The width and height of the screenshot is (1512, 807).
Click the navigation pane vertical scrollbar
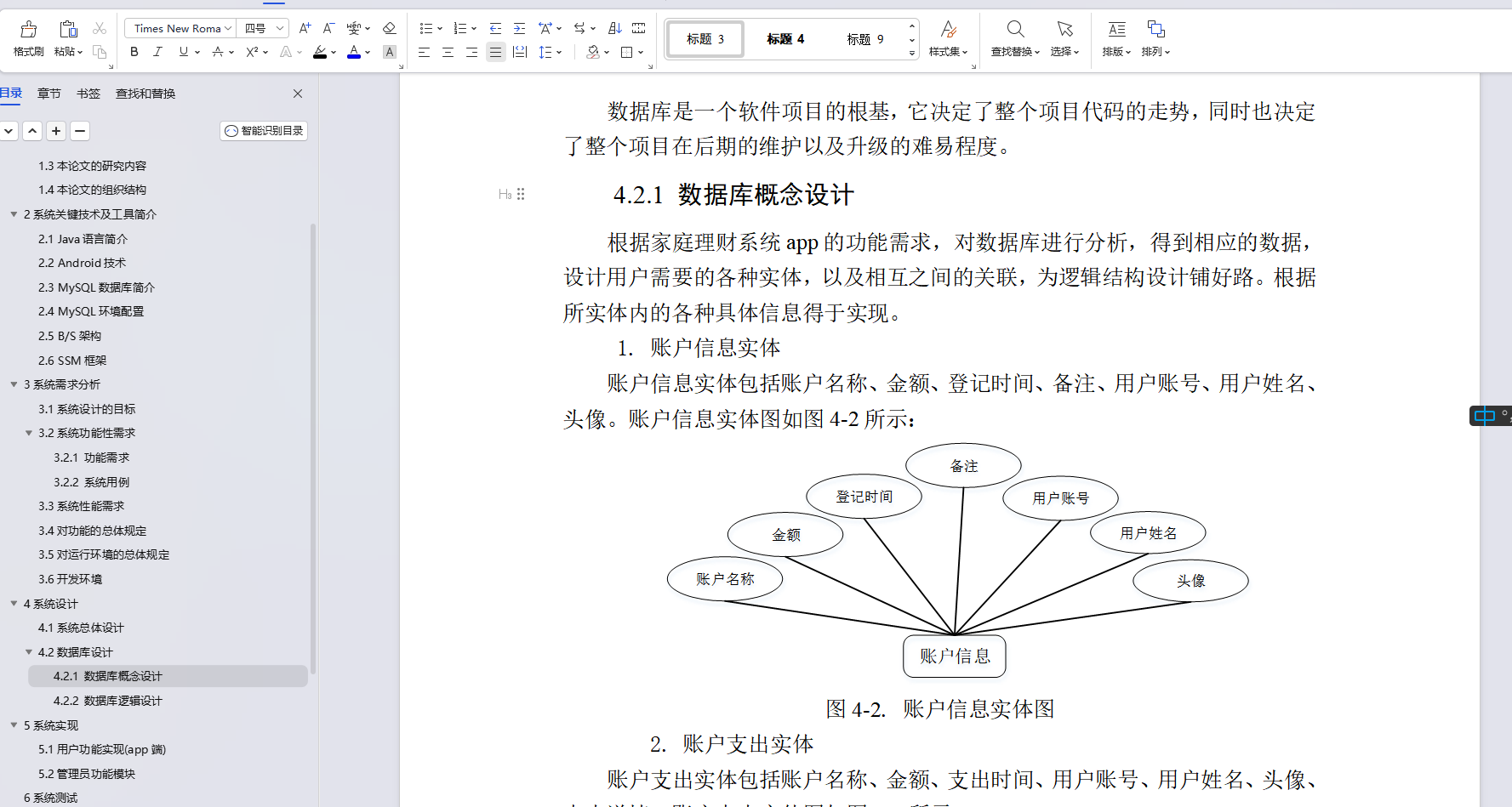point(313,447)
